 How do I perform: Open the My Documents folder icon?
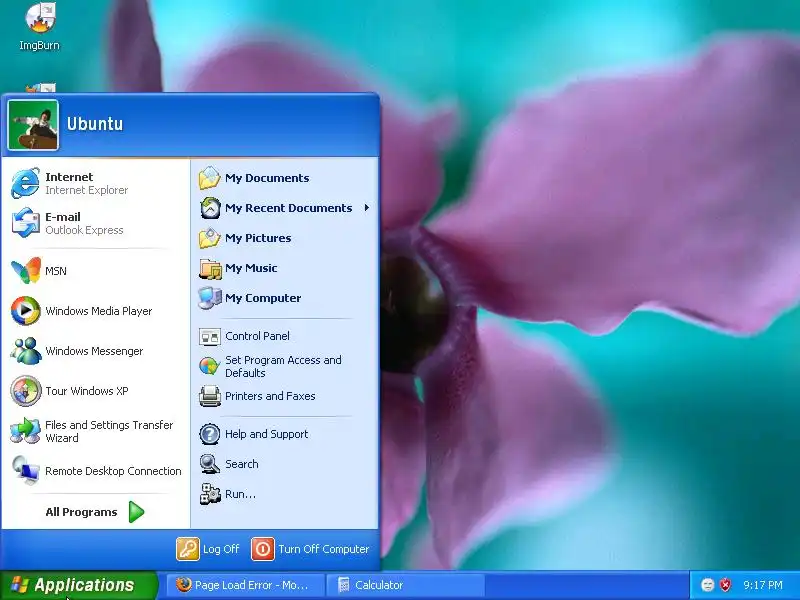209,178
